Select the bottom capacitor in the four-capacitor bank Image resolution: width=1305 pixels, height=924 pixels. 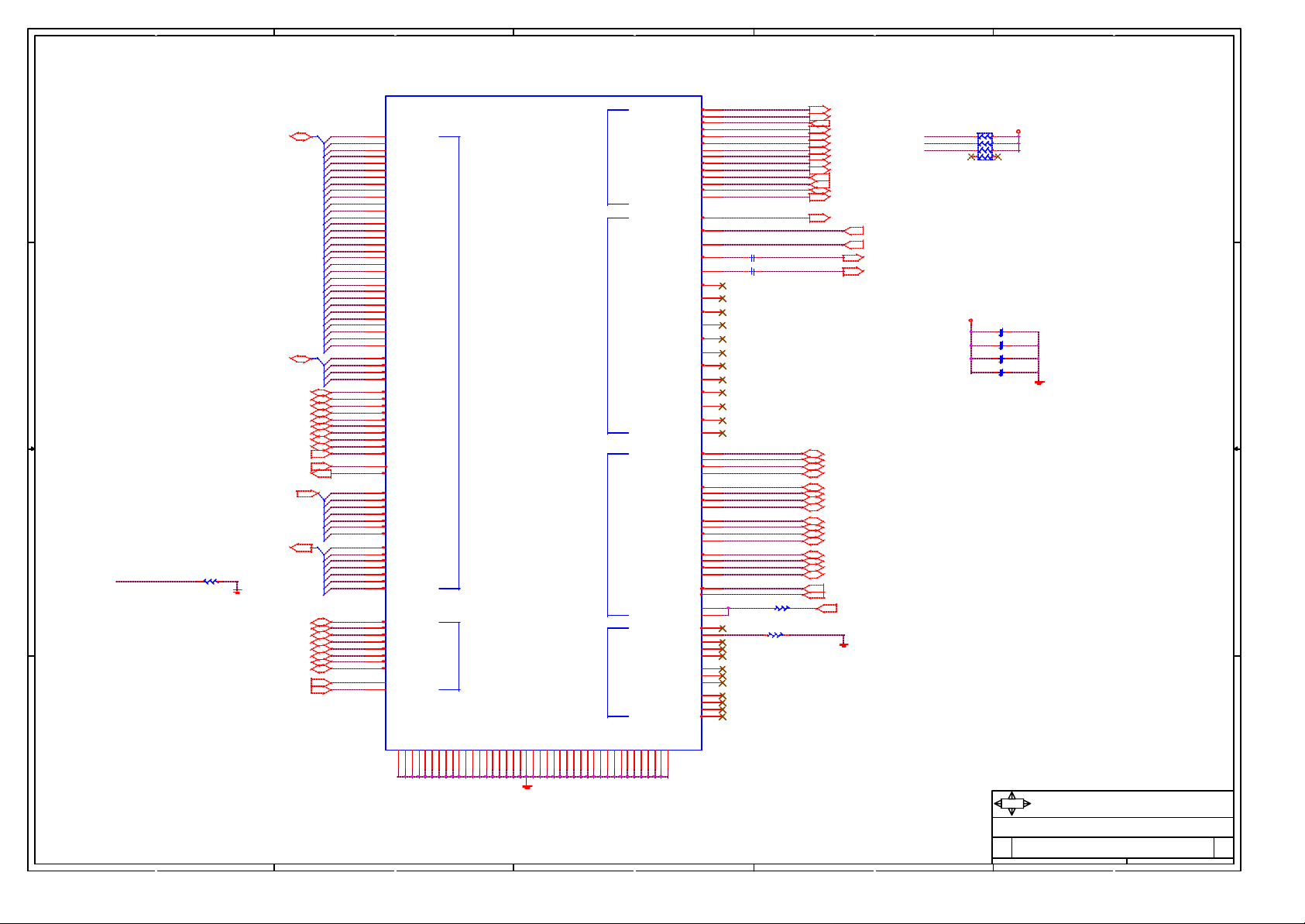coord(1001,373)
